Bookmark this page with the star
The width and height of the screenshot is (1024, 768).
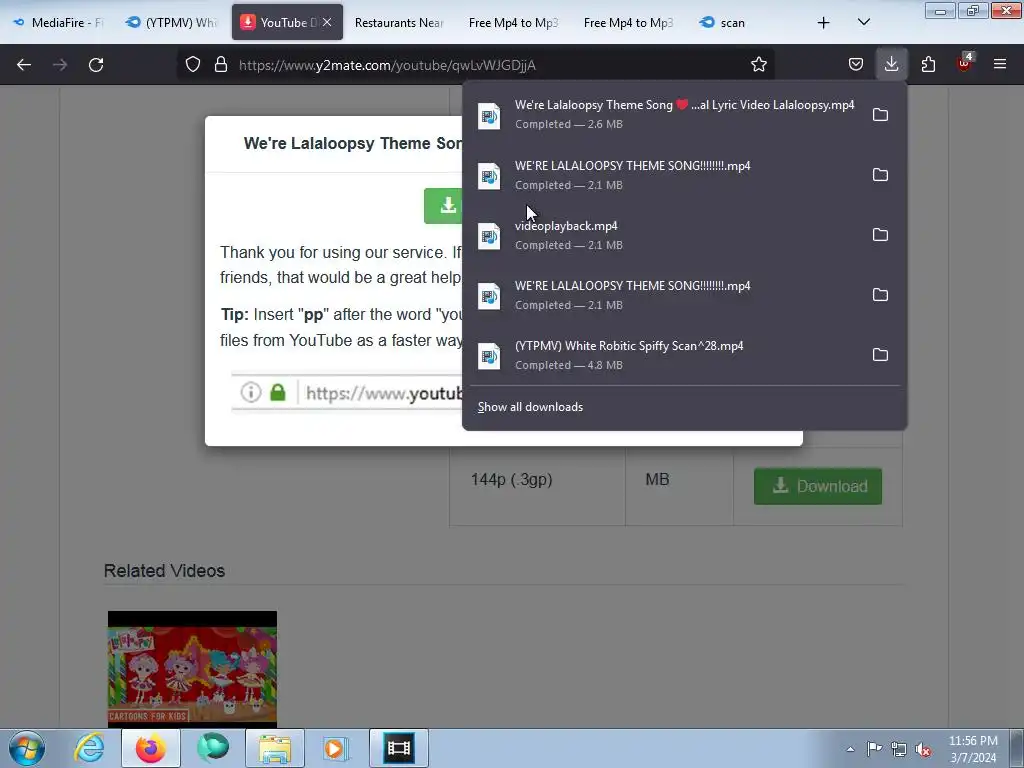point(758,65)
